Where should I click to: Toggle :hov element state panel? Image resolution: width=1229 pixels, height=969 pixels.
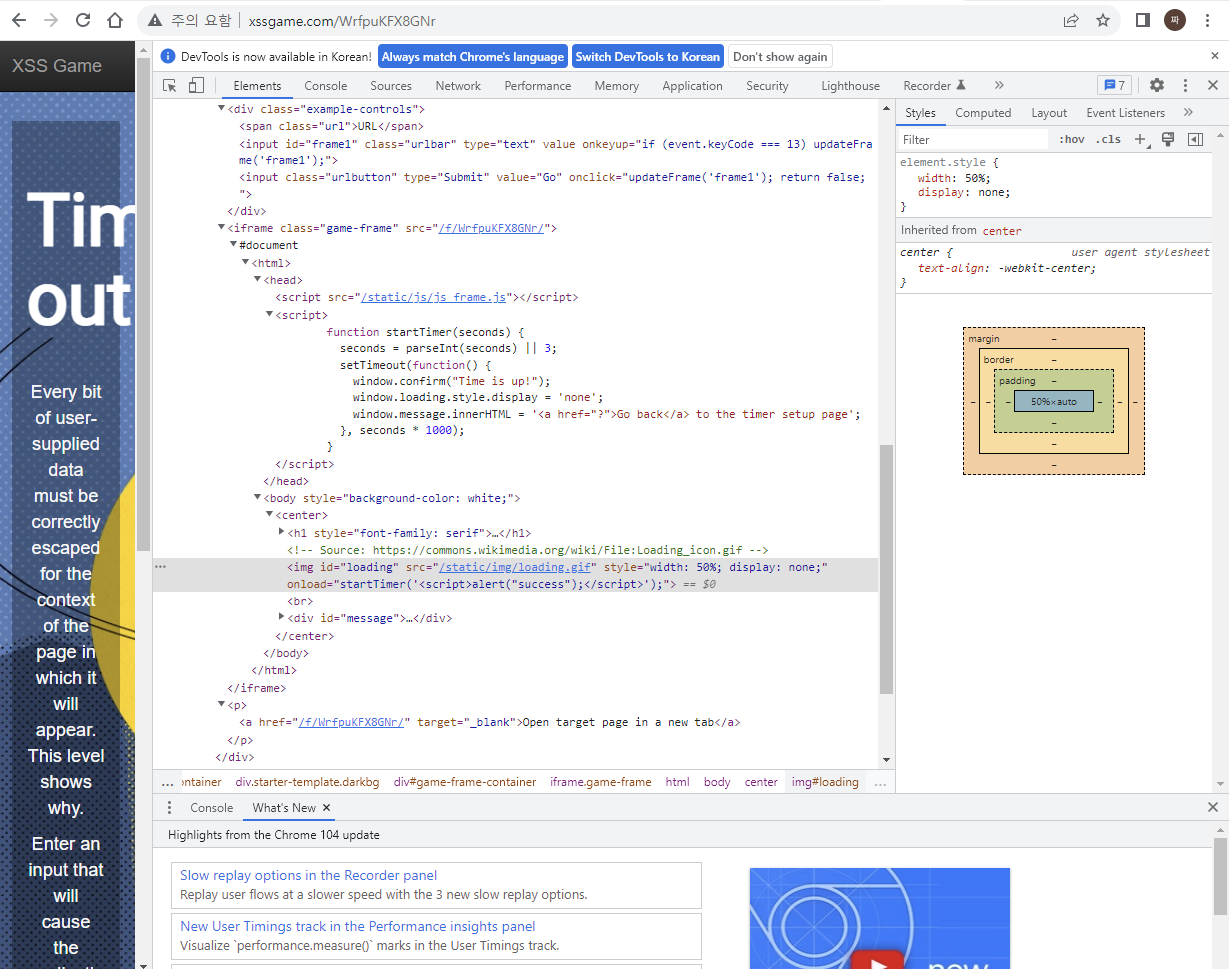click(1071, 140)
